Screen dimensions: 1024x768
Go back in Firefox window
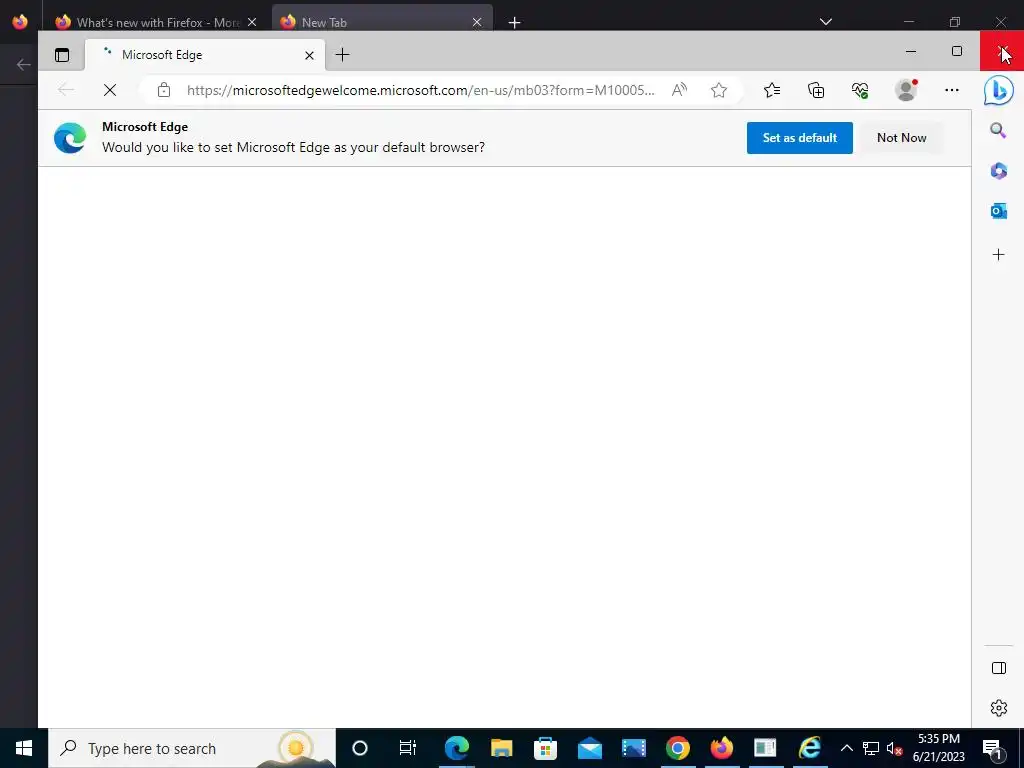(x=24, y=65)
